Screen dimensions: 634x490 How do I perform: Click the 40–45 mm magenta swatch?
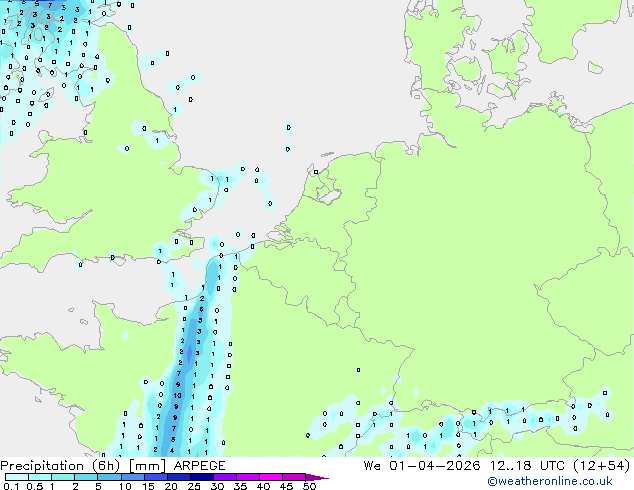(271, 477)
